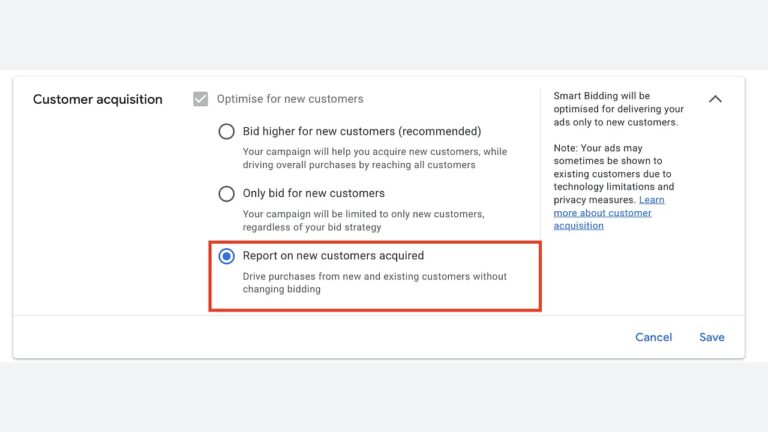Image resolution: width=768 pixels, height=432 pixels.
Task: Click the 'limited to only new customers' description
Action: 363,220
